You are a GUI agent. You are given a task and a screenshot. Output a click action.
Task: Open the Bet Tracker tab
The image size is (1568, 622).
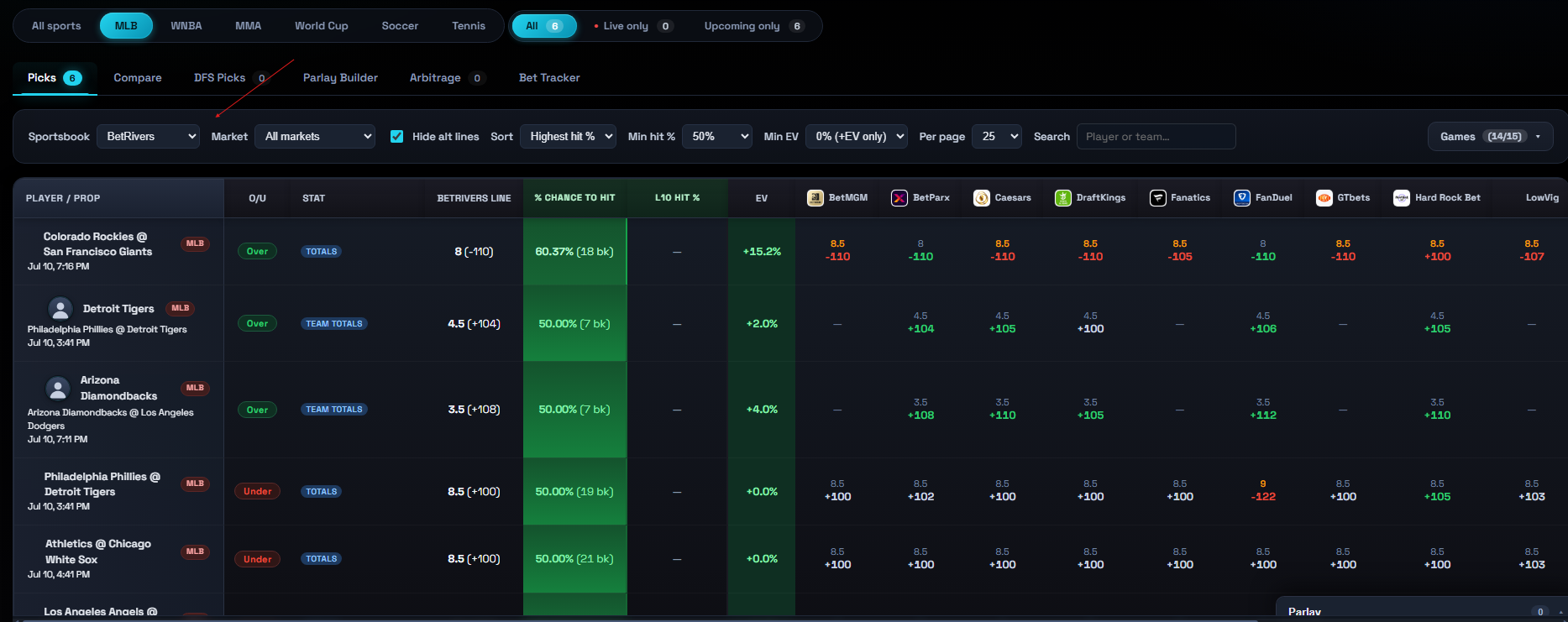549,78
